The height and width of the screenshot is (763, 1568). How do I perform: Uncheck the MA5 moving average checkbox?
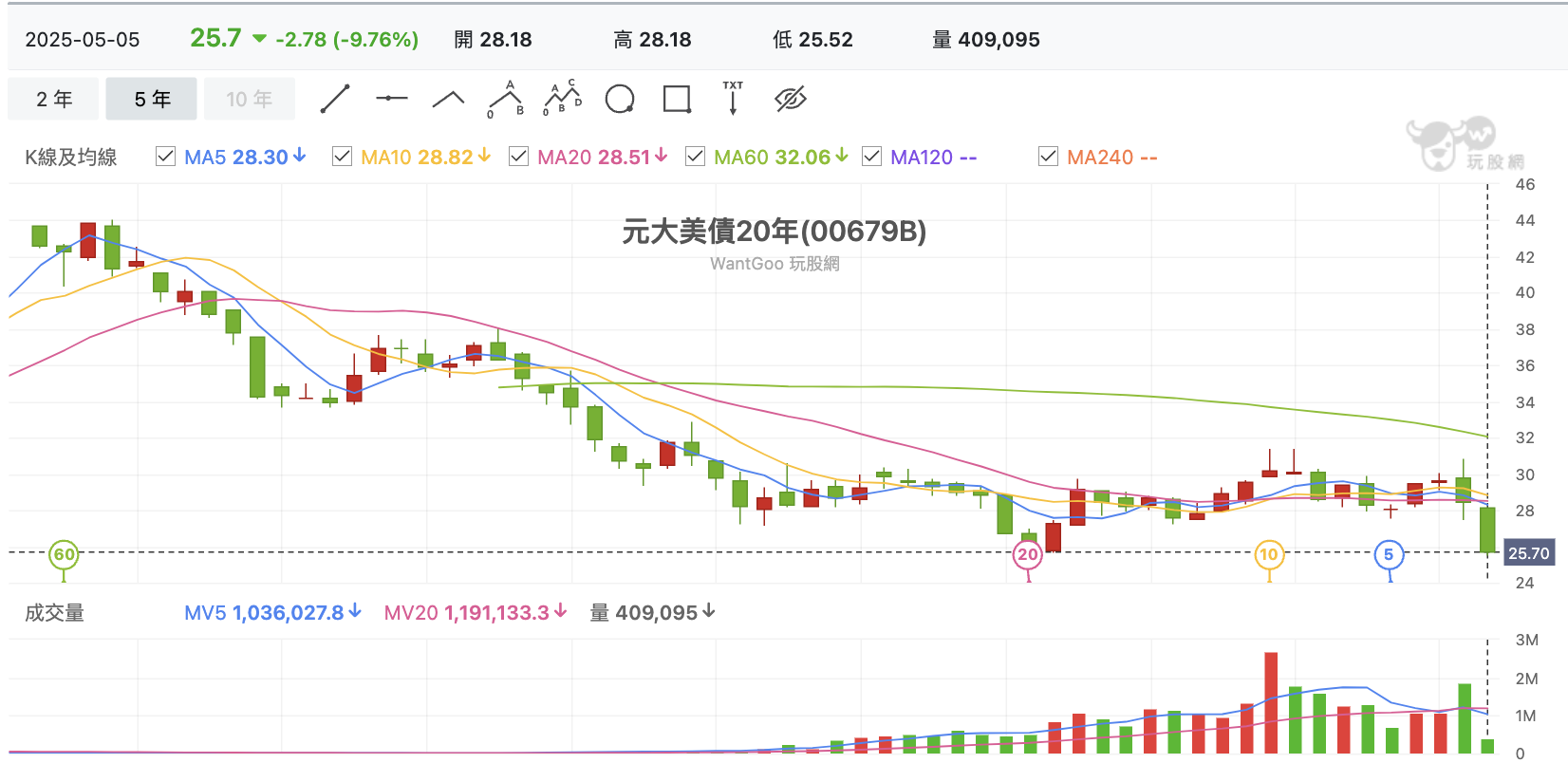pyautogui.click(x=165, y=157)
